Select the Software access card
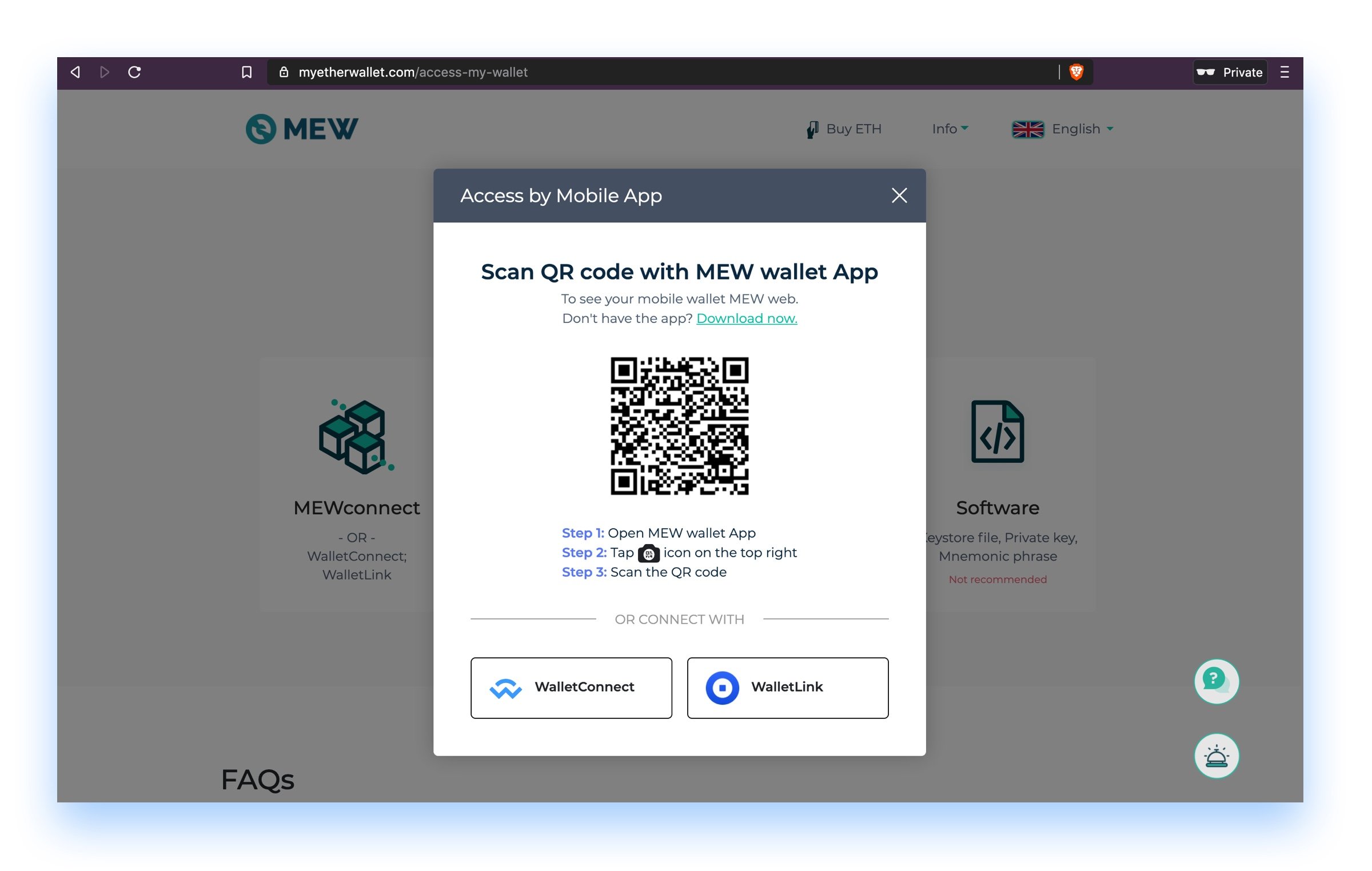1372x871 pixels. click(x=1010, y=485)
